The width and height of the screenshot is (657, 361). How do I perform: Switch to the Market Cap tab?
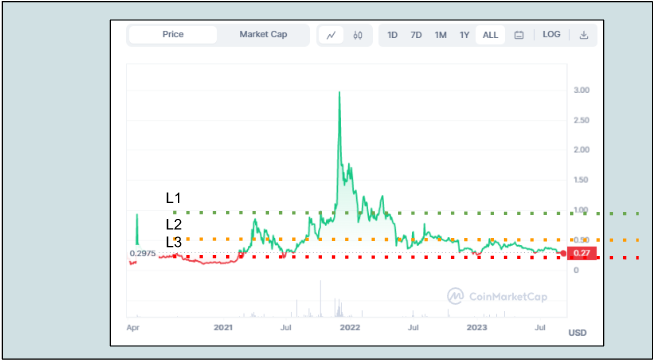point(263,34)
